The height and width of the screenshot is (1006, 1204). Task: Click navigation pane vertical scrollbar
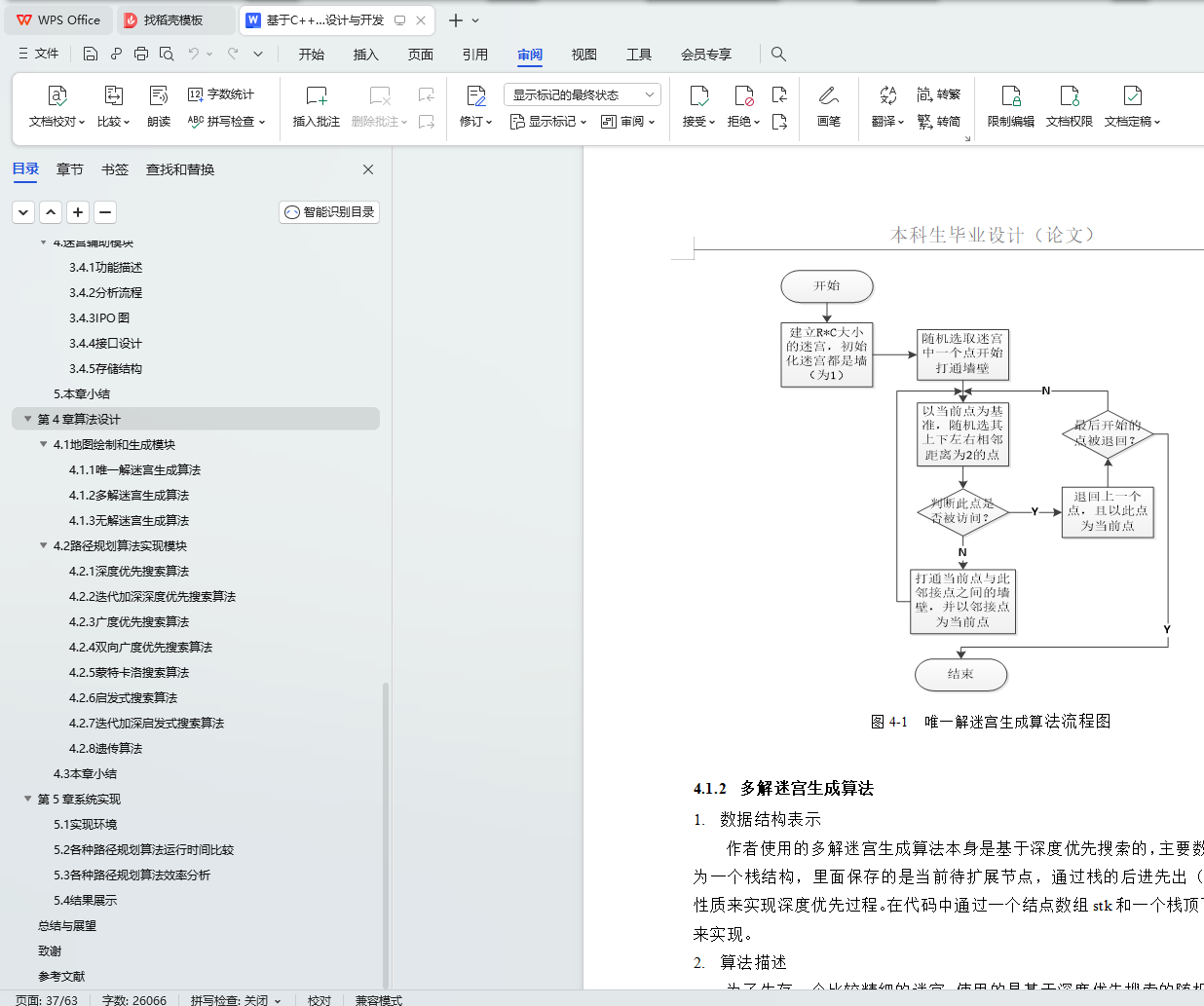[x=386, y=836]
